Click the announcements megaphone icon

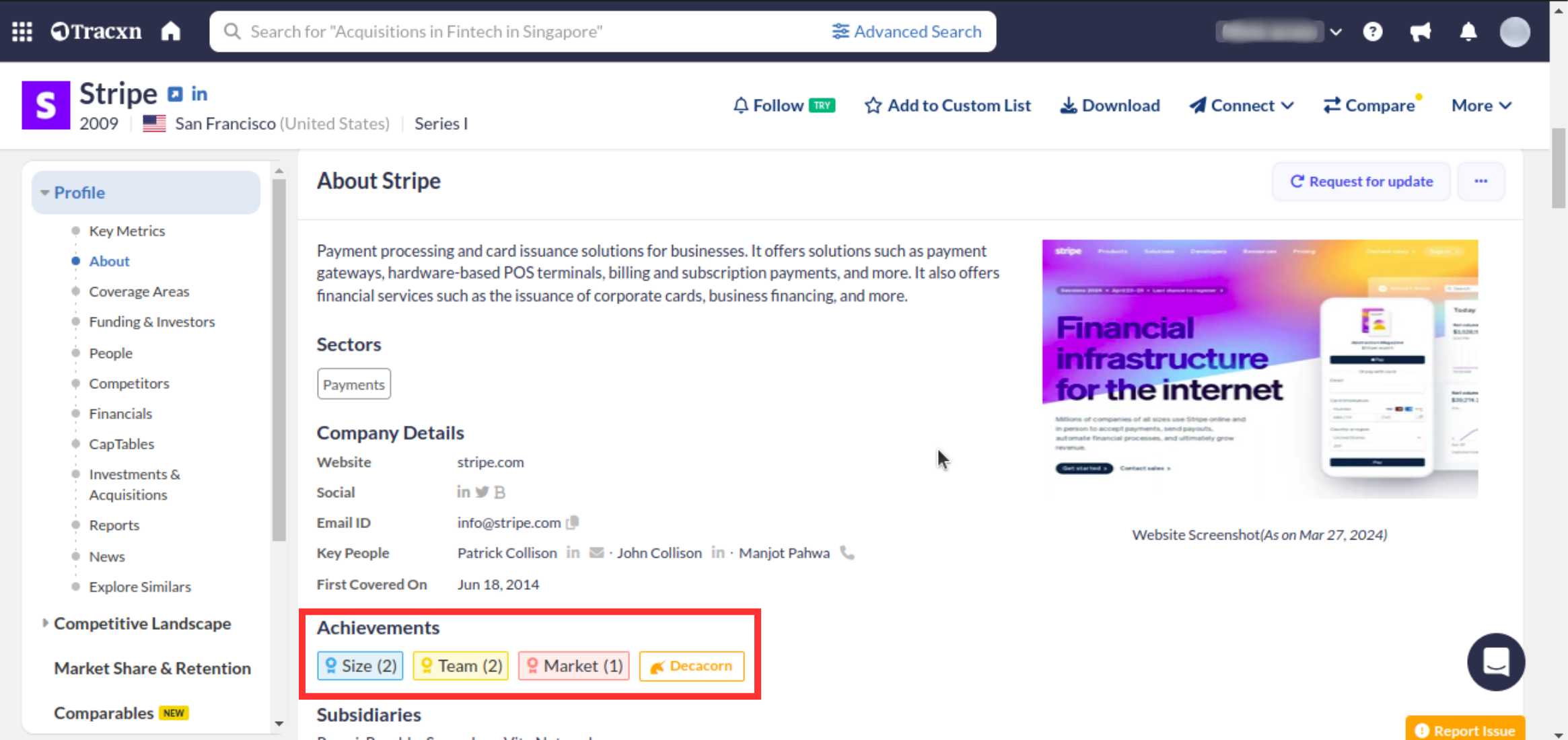1420,32
